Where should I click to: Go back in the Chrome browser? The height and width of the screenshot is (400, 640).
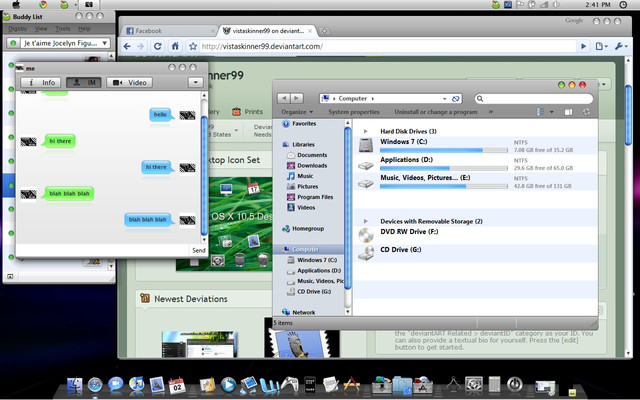[127, 46]
